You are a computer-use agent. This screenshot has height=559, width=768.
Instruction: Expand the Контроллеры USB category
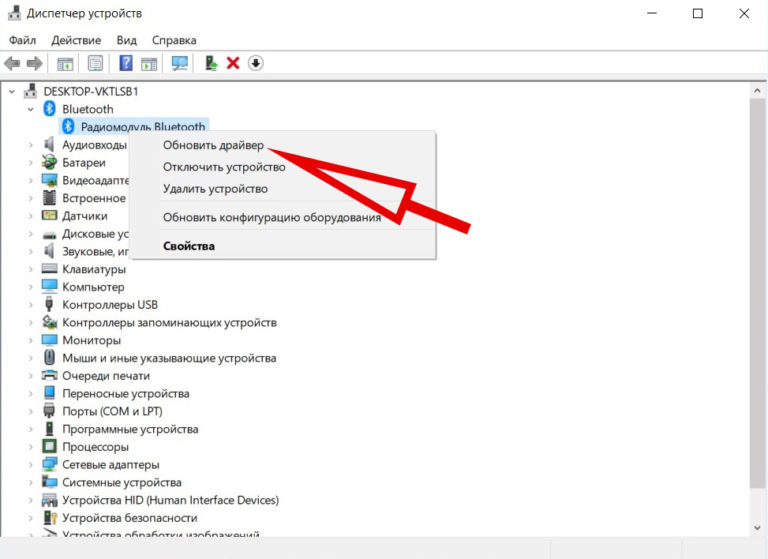pos(31,305)
